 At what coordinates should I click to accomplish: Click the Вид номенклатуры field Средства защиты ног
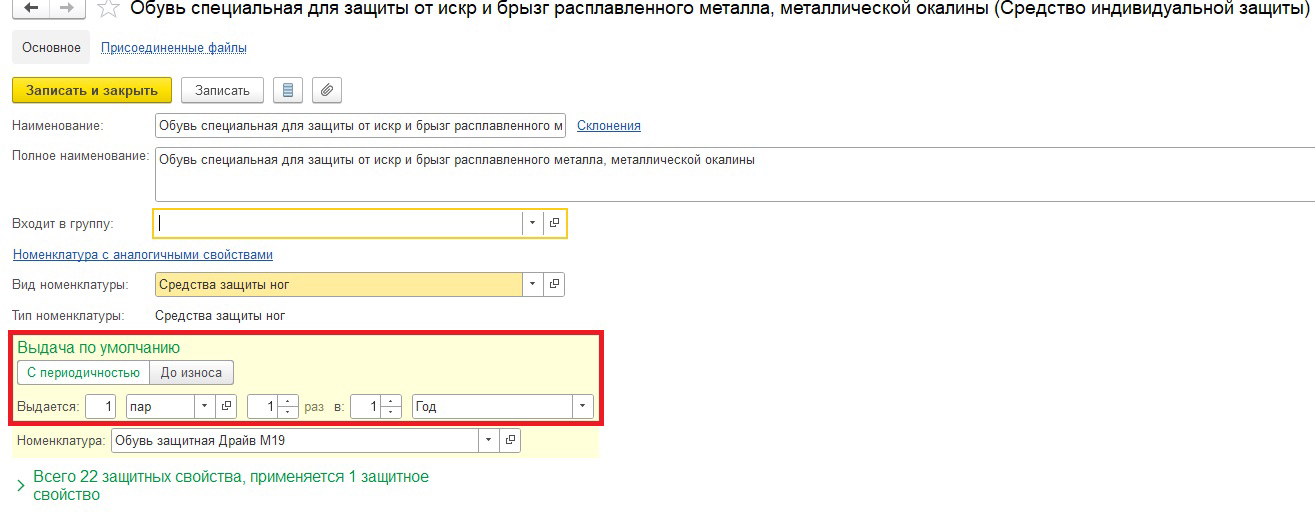(x=339, y=285)
